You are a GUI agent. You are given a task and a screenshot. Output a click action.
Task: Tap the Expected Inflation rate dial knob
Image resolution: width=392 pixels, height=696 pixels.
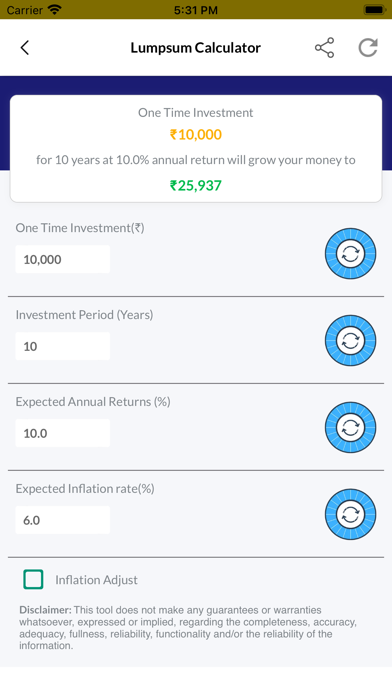pyautogui.click(x=350, y=514)
